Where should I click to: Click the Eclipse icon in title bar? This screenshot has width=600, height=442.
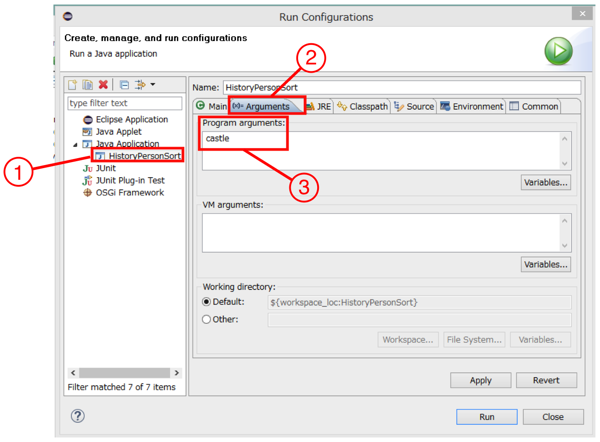tap(68, 16)
